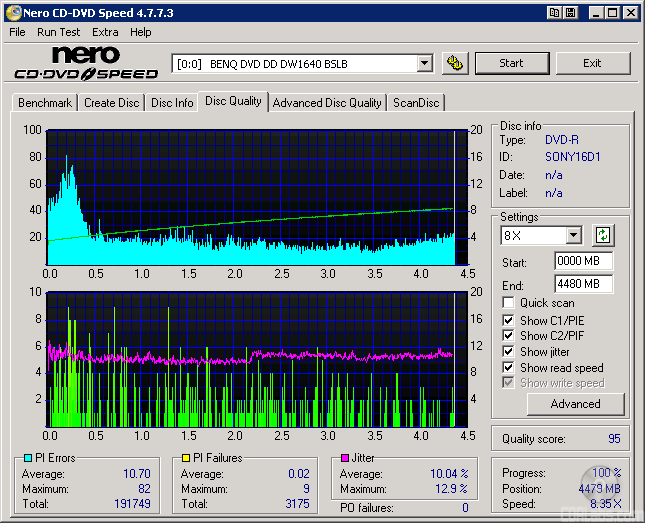Switch to the ScanDisc tab
The width and height of the screenshot is (645, 523).
415,103
